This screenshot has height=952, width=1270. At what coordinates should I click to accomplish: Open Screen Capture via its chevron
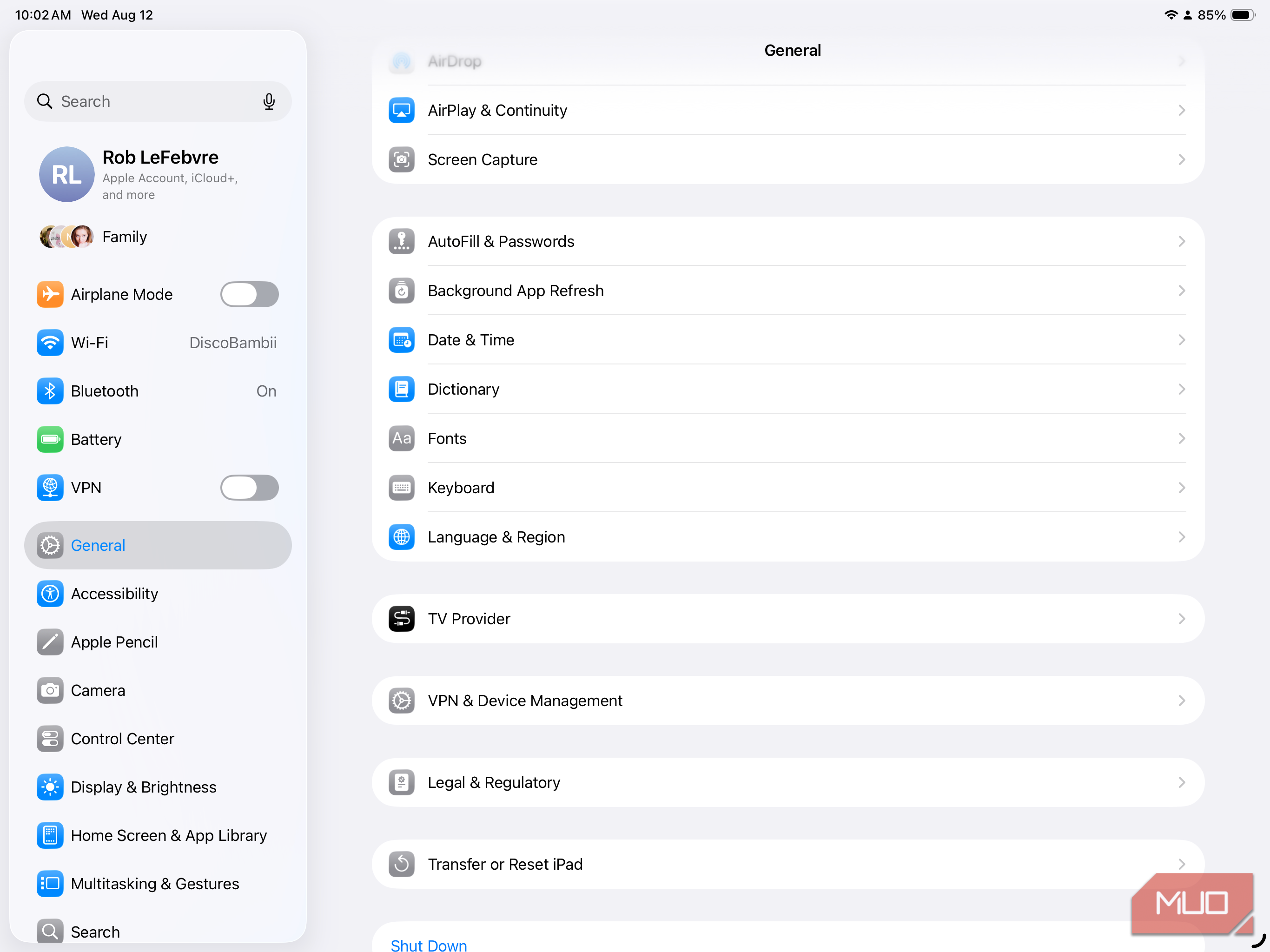[x=1182, y=159]
